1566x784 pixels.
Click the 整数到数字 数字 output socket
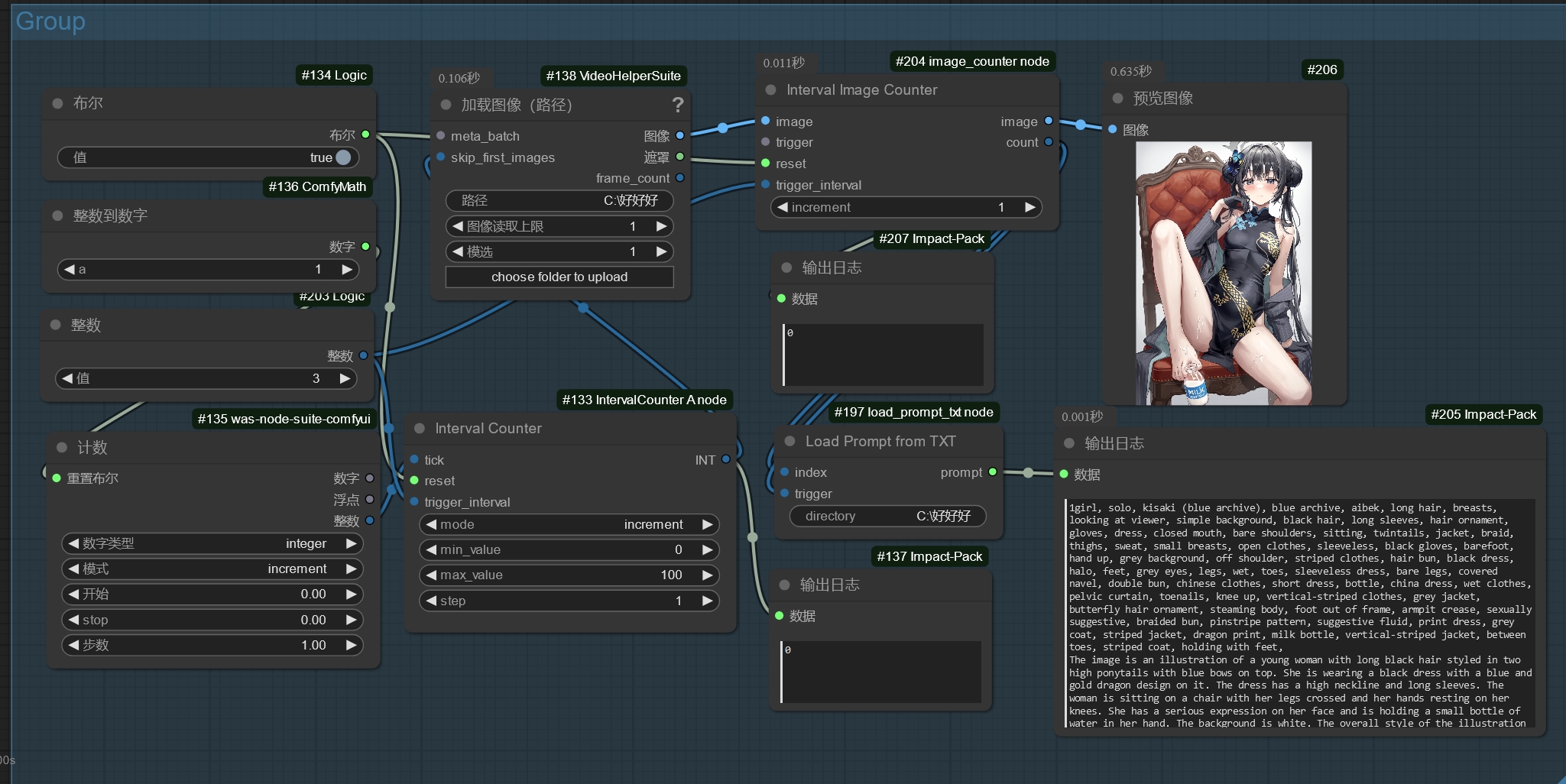pyautogui.click(x=365, y=247)
